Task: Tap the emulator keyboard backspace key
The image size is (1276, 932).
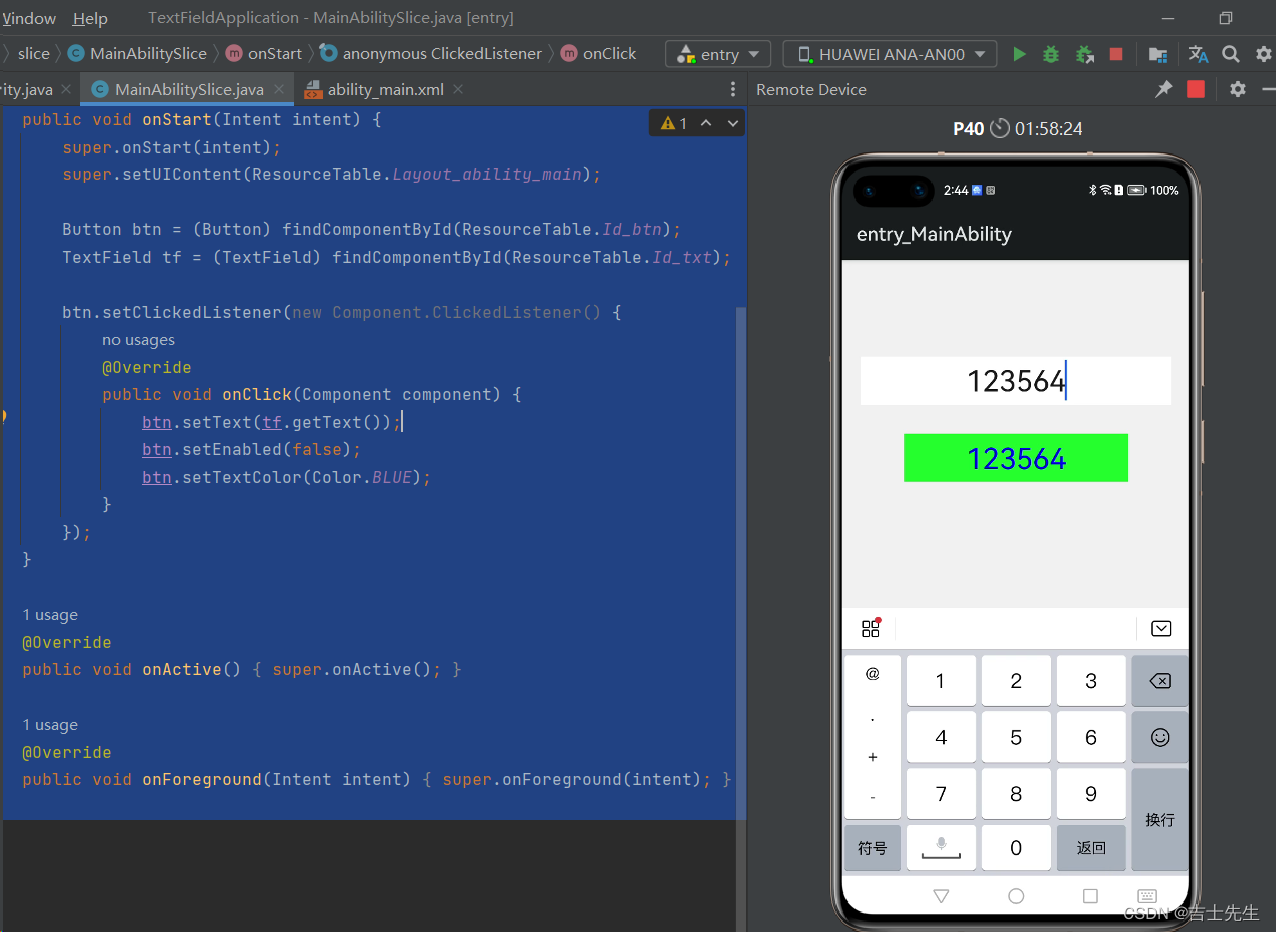Action: click(x=1160, y=681)
